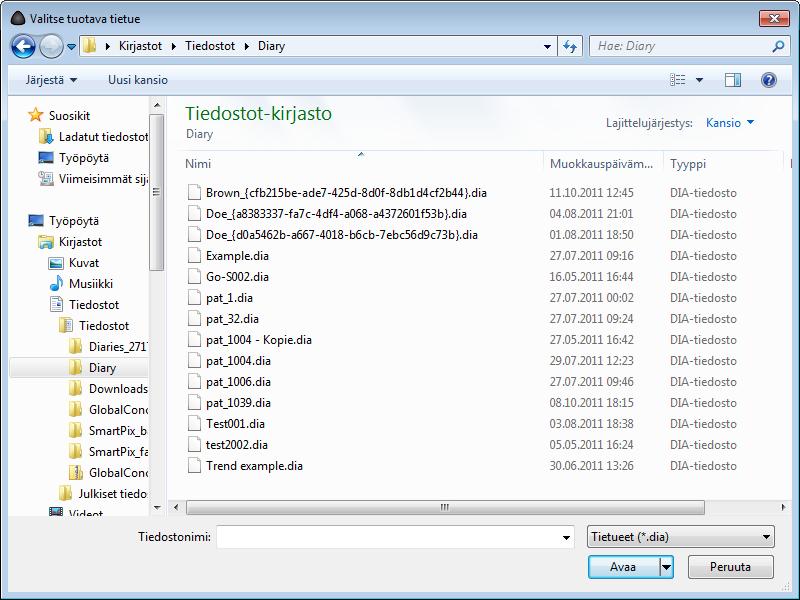Image resolution: width=800 pixels, height=600 pixels.
Task: Select the Diary folder in the tree
Action: coord(102,368)
